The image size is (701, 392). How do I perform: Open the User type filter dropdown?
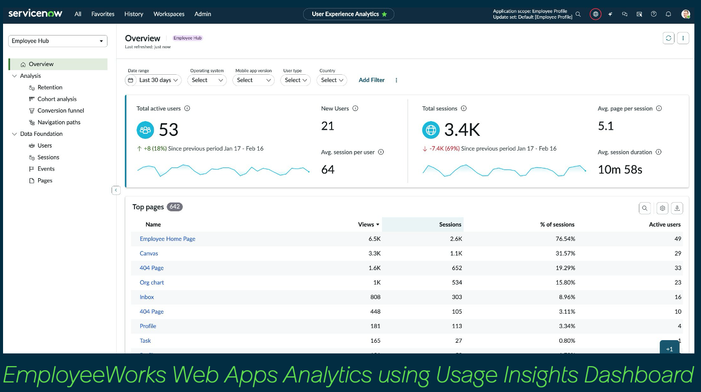(x=295, y=80)
